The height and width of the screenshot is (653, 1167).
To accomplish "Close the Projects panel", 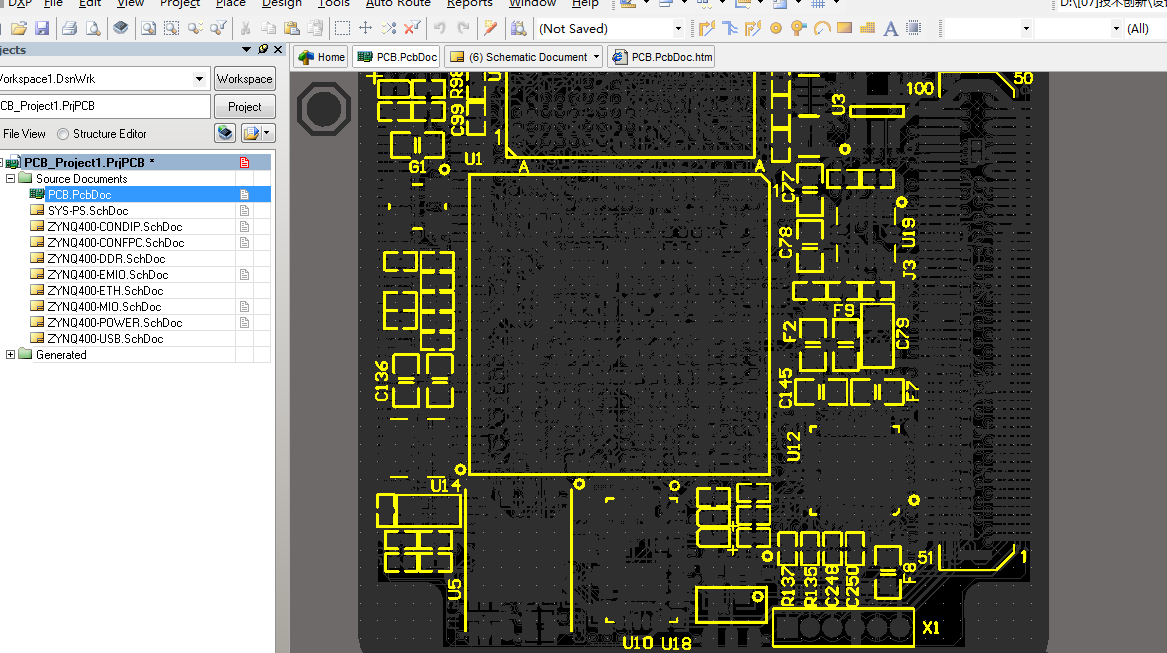I will (278, 49).
